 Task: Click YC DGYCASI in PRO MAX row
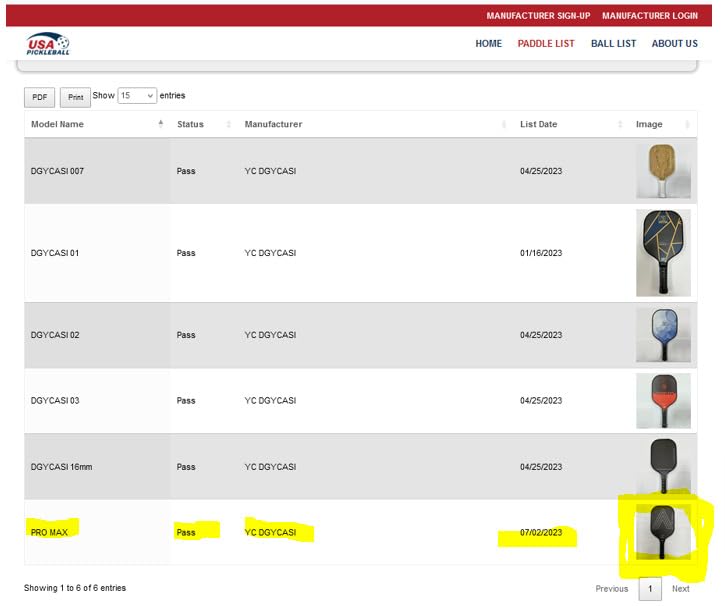270,533
